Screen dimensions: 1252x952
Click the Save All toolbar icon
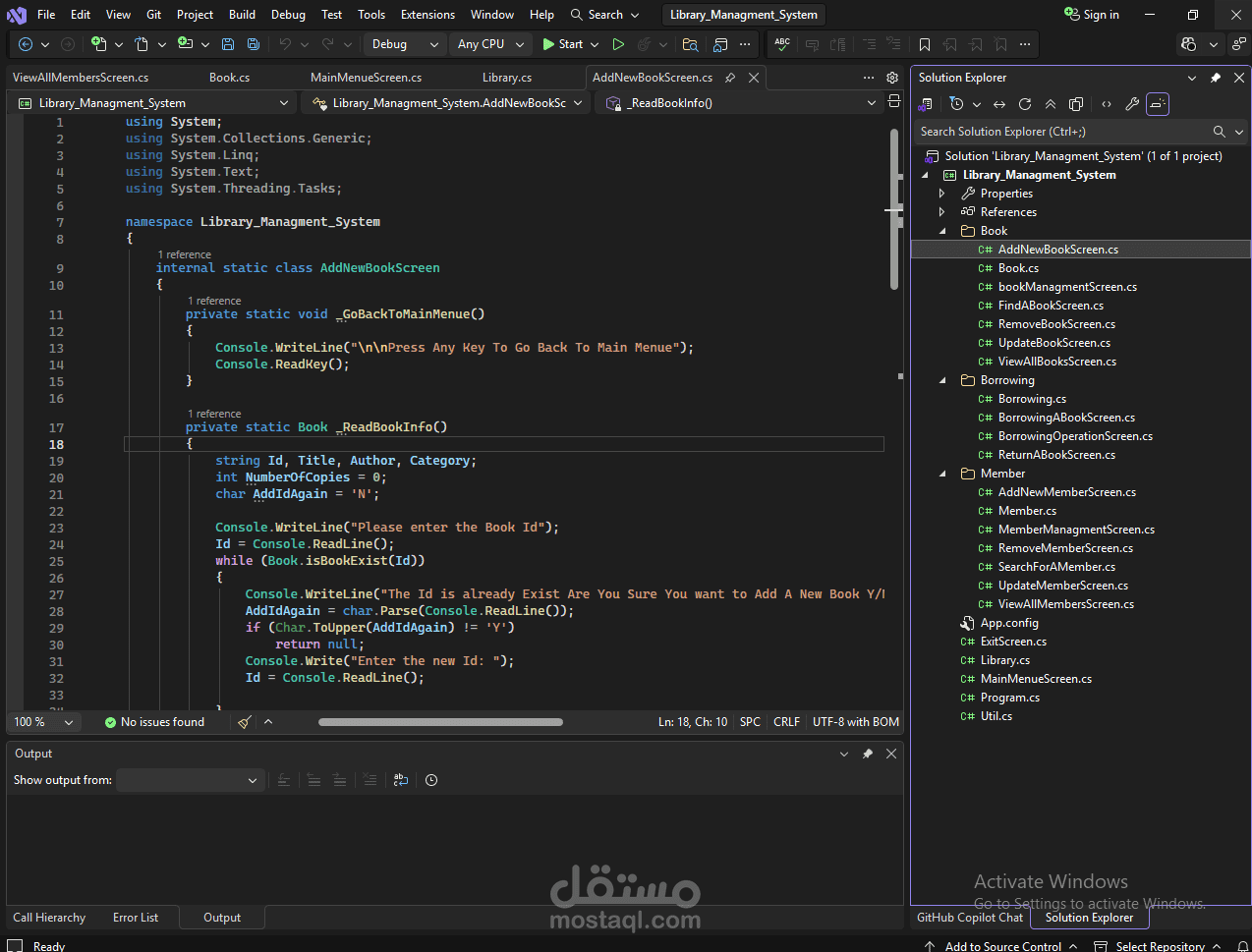pos(253,44)
